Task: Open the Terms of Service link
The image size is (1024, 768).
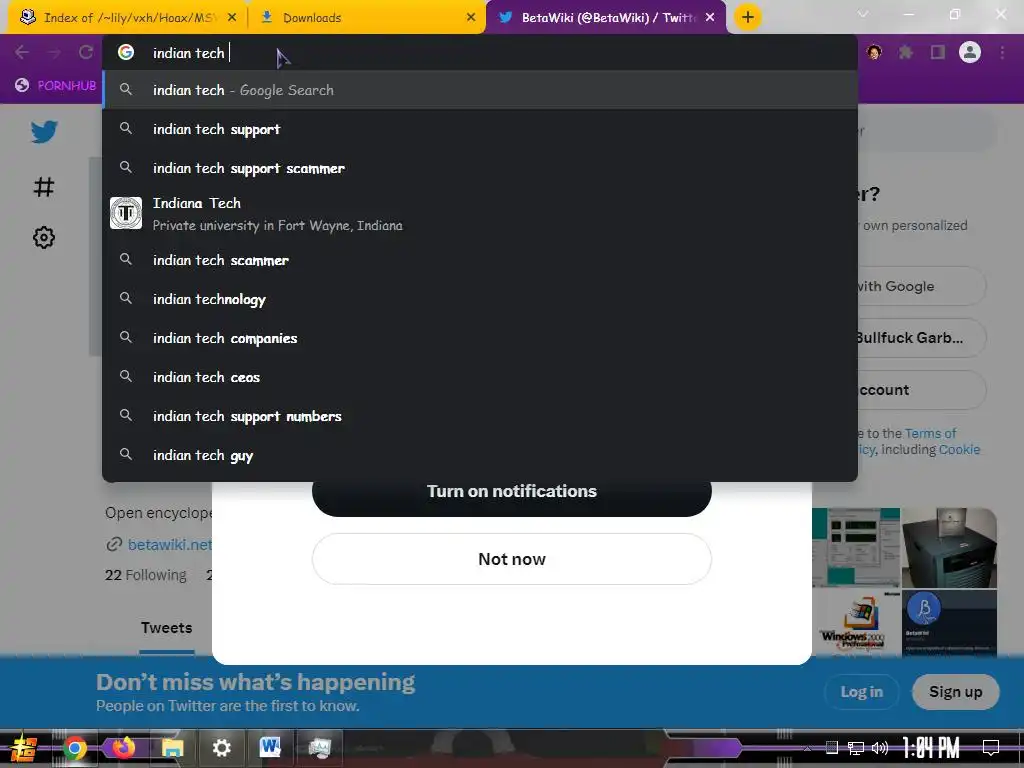Action: click(x=930, y=433)
